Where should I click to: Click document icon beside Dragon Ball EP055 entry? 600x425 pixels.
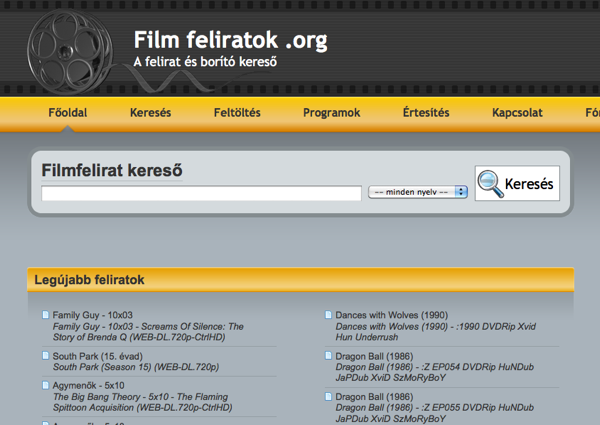328,397
